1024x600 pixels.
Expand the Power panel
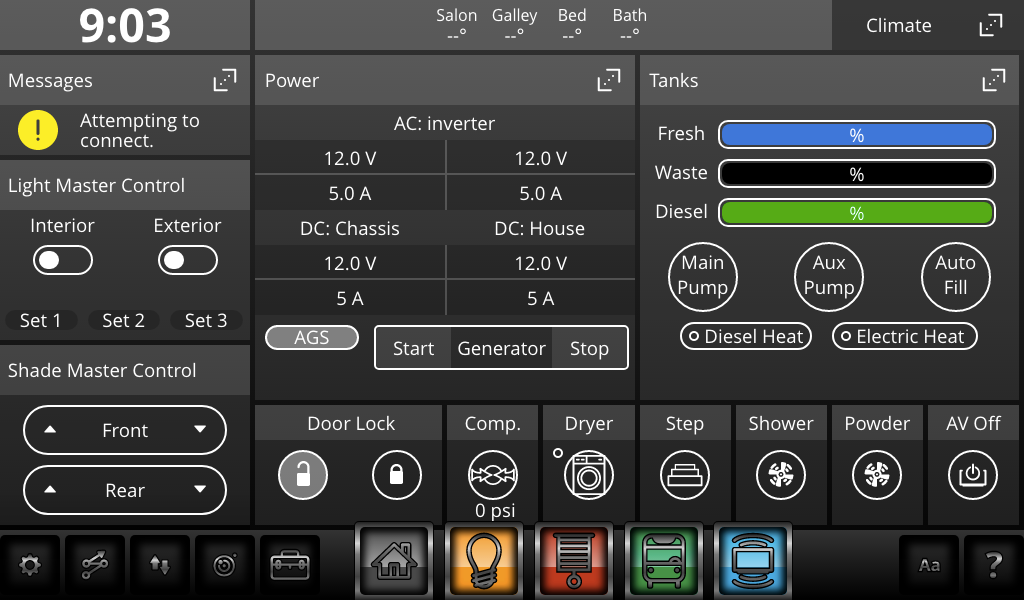(609, 80)
